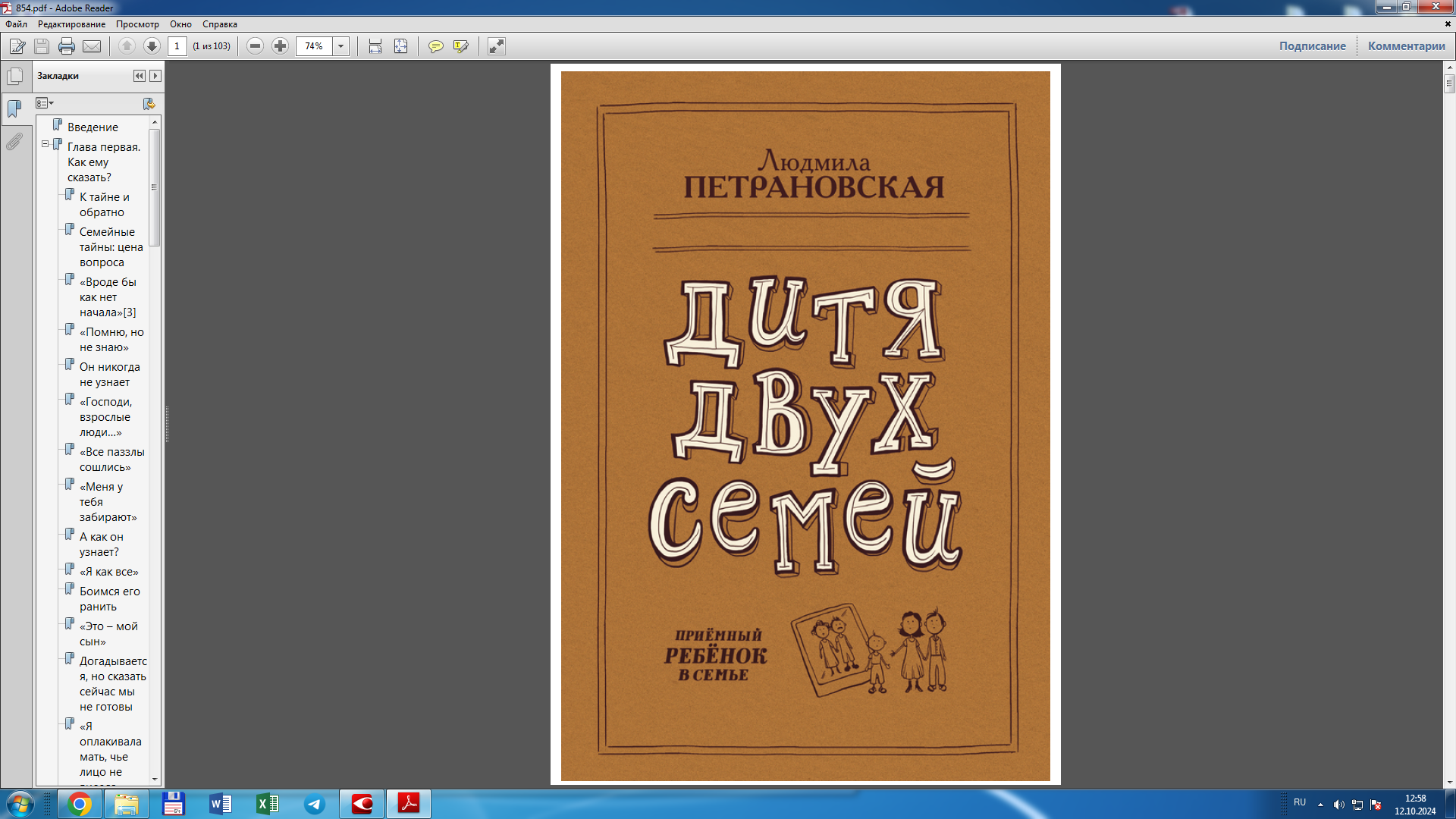Click the send by email icon
Screen dimensions: 1456x819
tap(92, 46)
